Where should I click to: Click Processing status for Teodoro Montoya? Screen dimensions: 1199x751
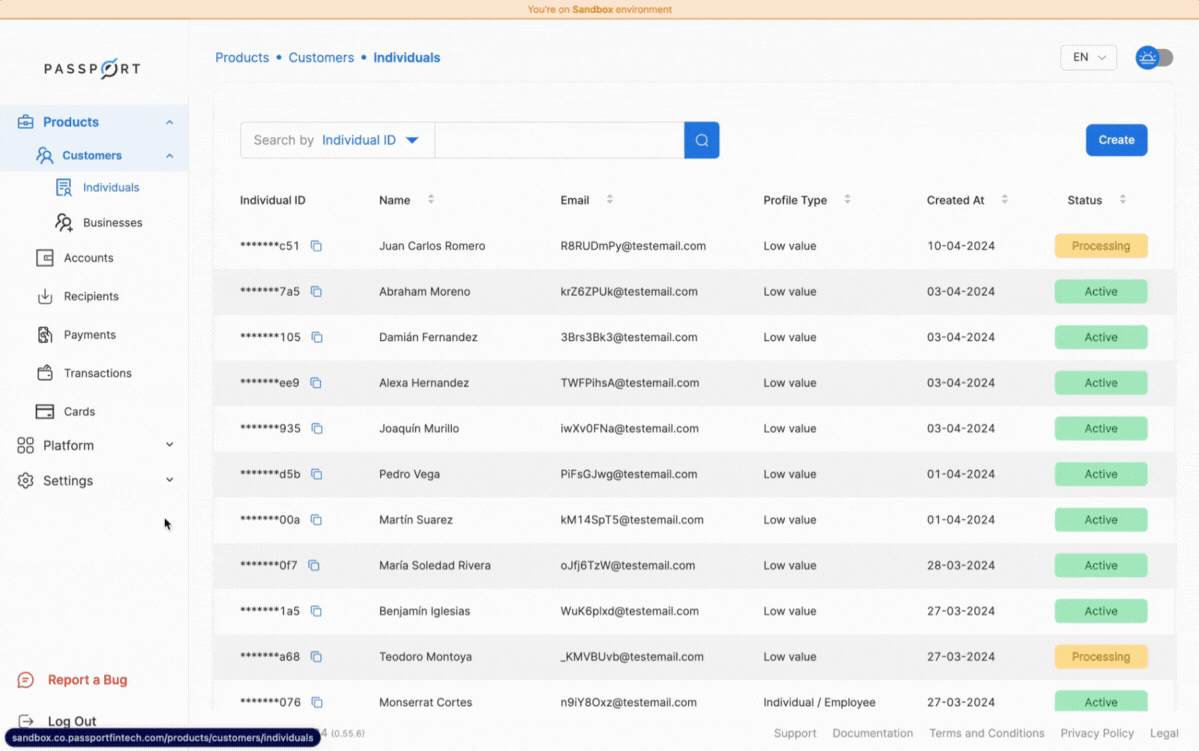point(1100,656)
